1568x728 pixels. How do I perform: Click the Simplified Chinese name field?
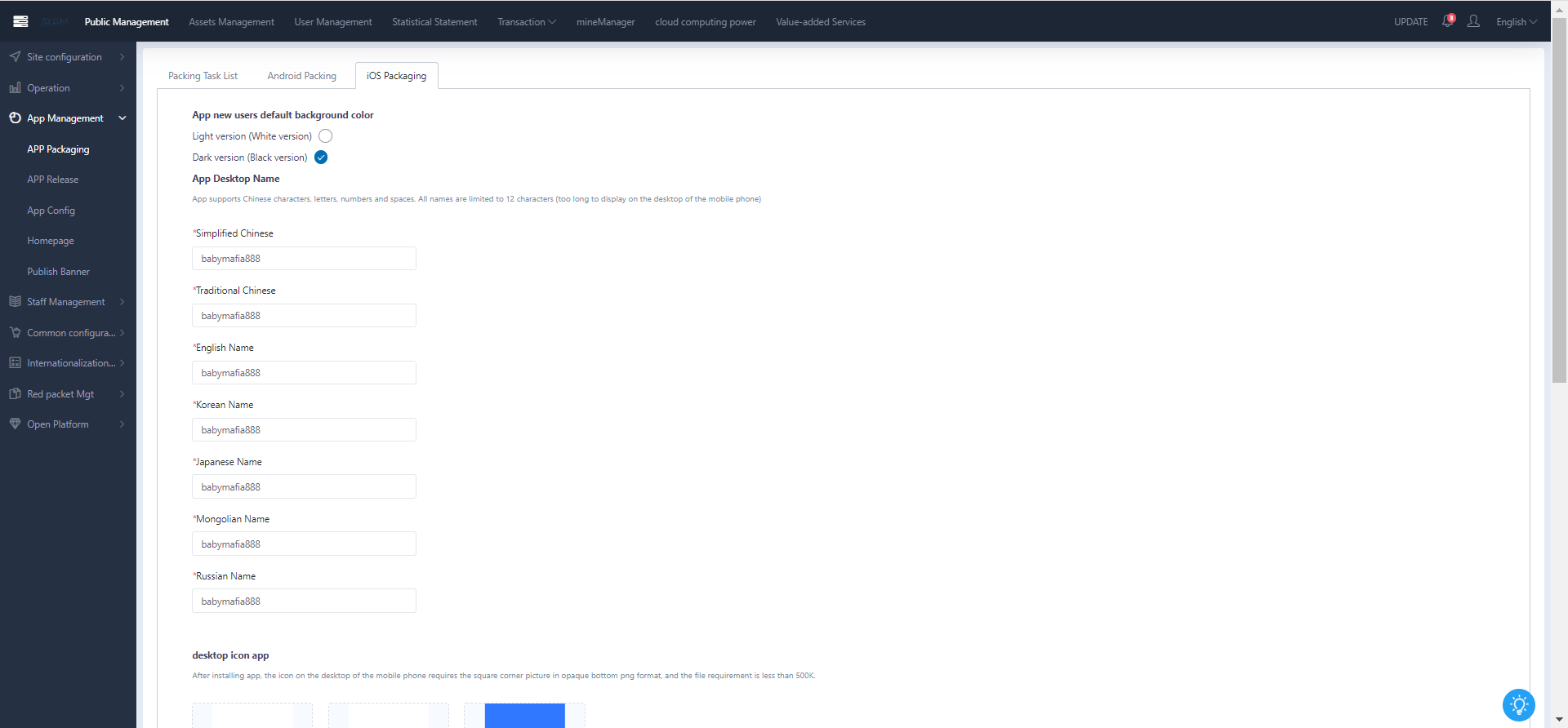pyautogui.click(x=304, y=259)
